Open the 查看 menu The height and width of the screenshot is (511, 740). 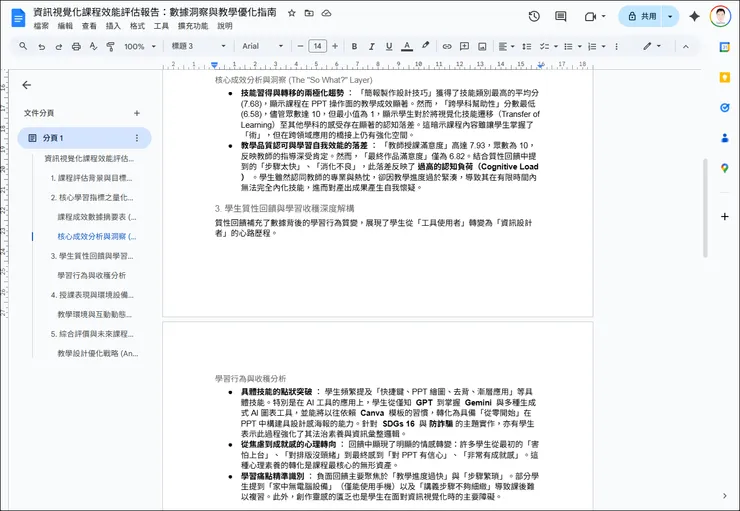(89, 26)
